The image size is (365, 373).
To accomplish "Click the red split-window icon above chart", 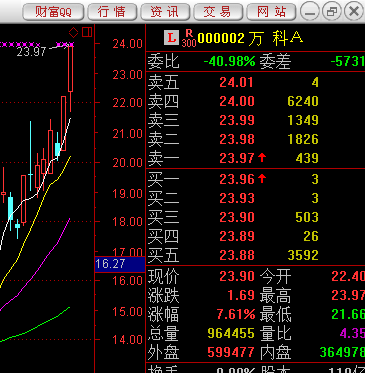I will tap(87, 32).
